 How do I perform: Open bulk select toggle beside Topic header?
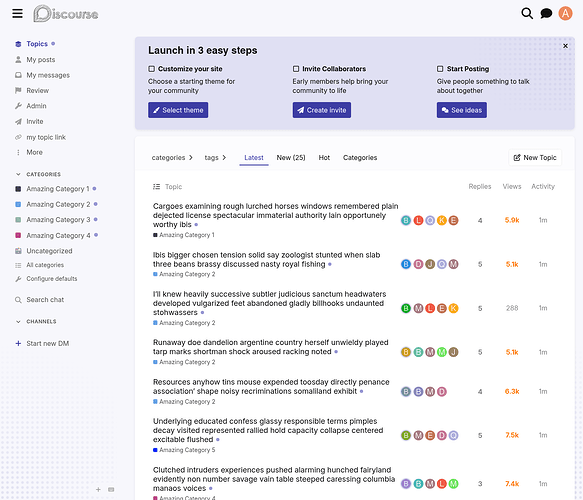tap(157, 187)
